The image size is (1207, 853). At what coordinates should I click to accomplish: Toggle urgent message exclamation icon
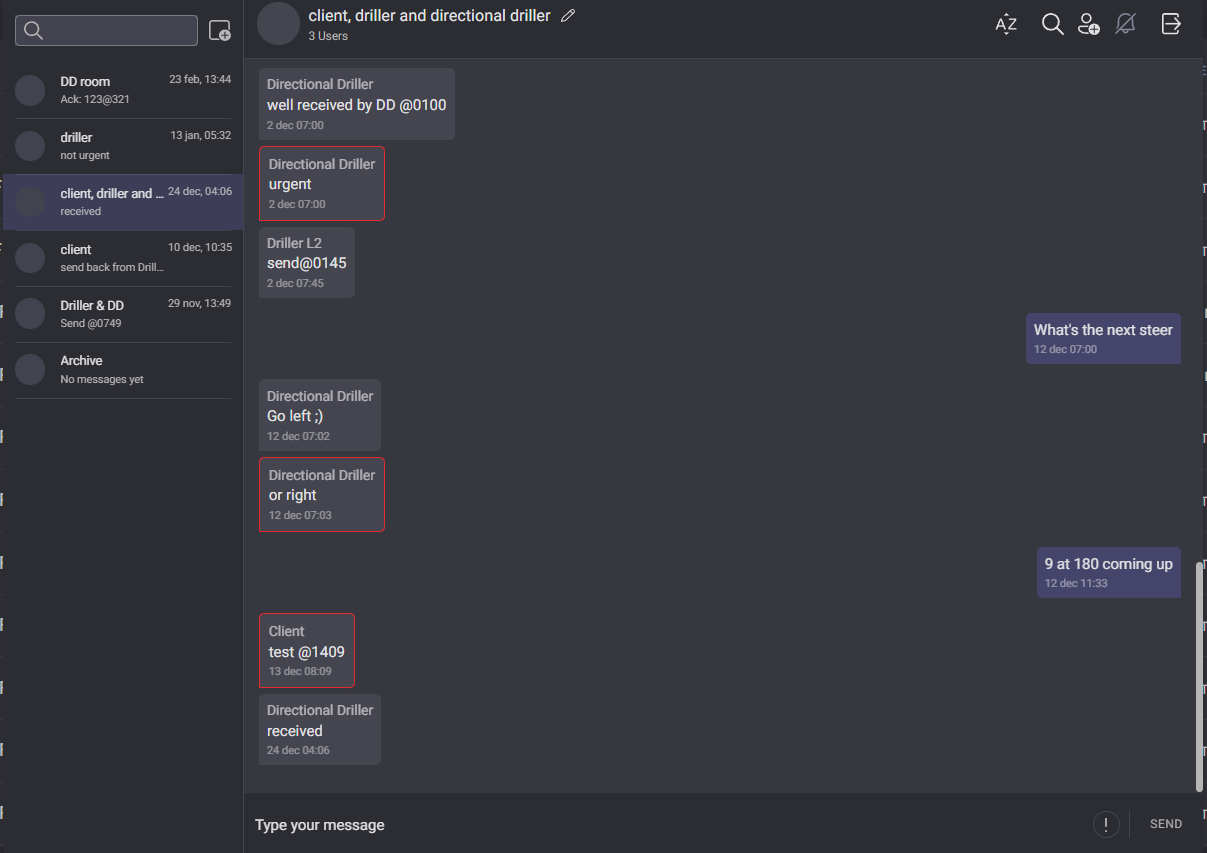pyautogui.click(x=1106, y=824)
